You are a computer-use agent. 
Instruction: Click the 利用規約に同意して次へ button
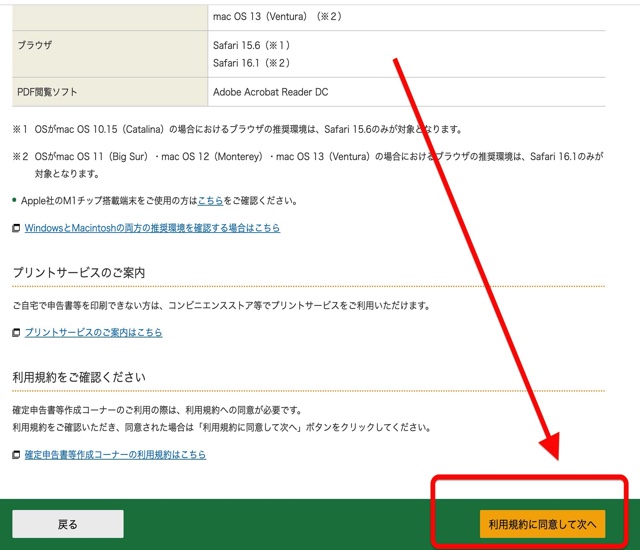pyautogui.click(x=542, y=524)
